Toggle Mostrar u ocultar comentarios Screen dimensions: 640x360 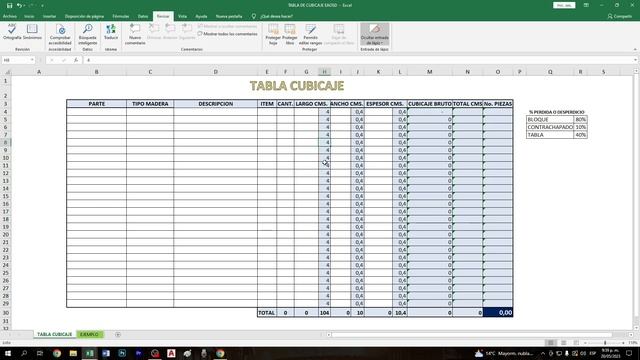coord(228,27)
